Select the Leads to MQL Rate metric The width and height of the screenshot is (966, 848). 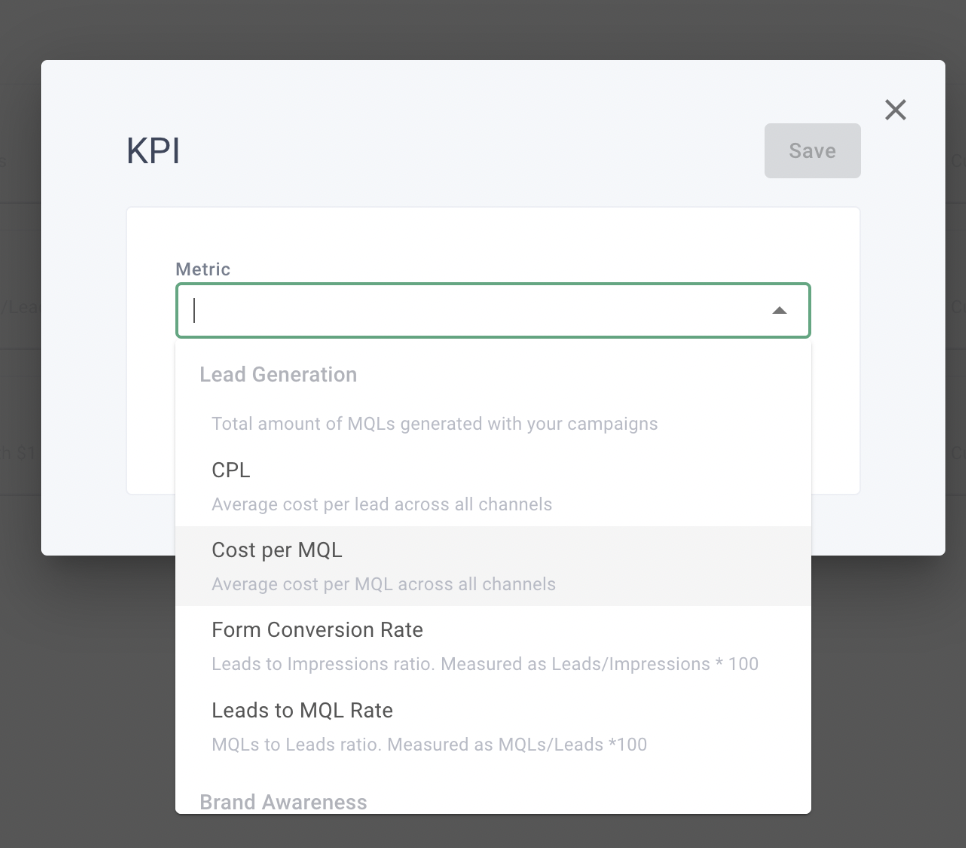(x=302, y=710)
